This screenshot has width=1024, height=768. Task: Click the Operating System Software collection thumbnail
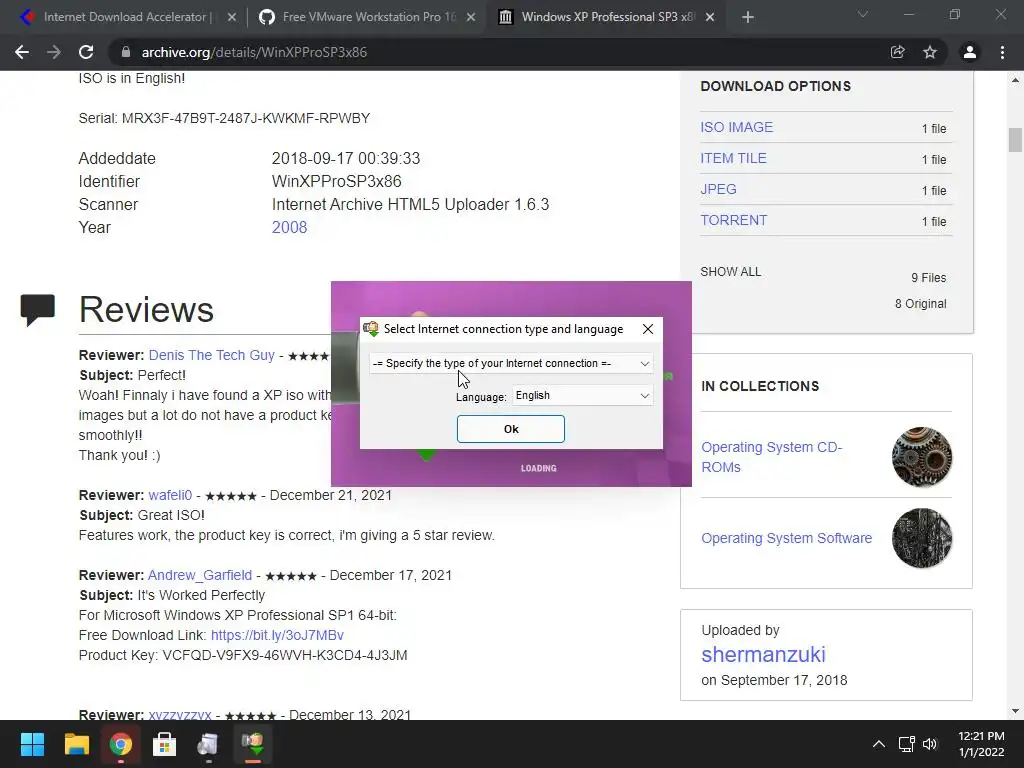pyautogui.click(x=922, y=538)
